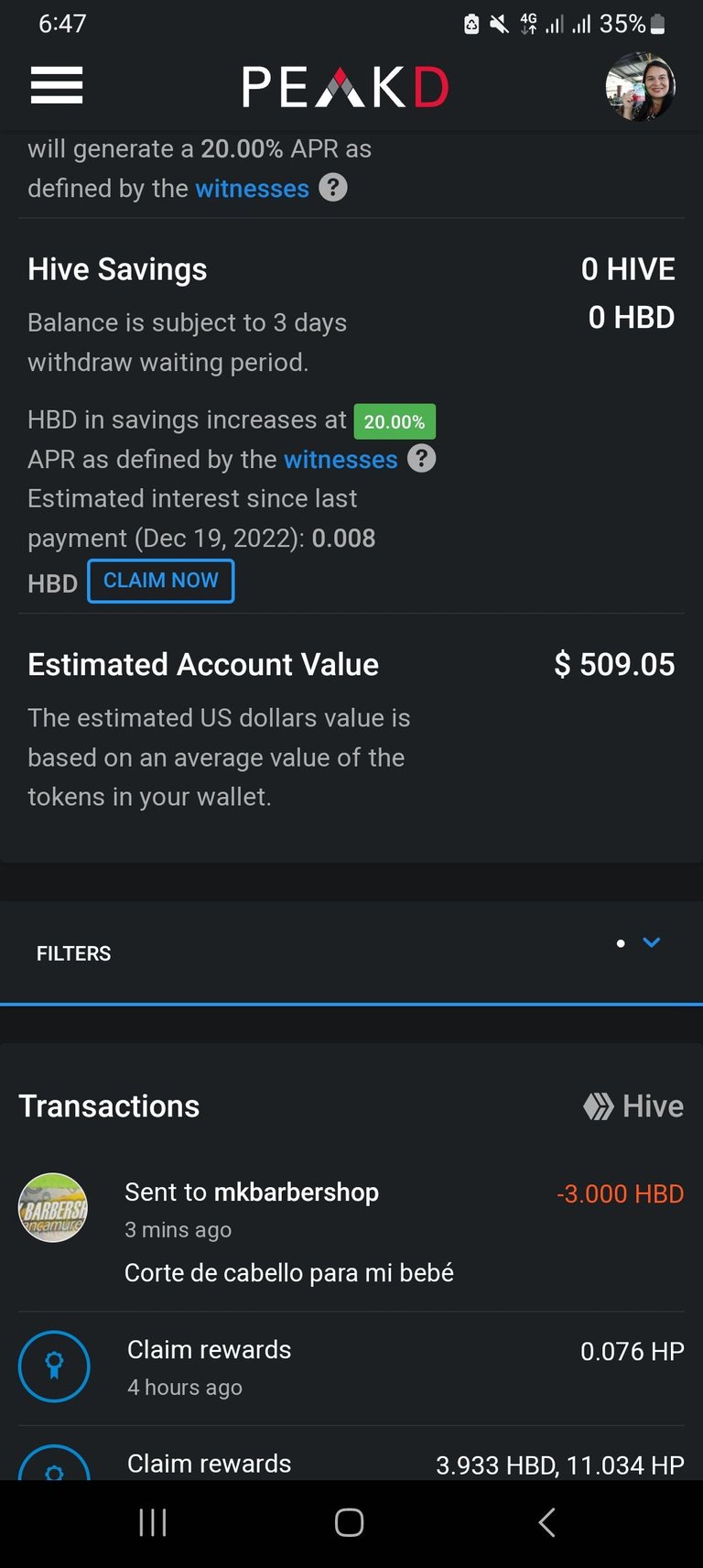Tap the Android home button
This screenshot has height=1568, width=703.
(x=350, y=1522)
